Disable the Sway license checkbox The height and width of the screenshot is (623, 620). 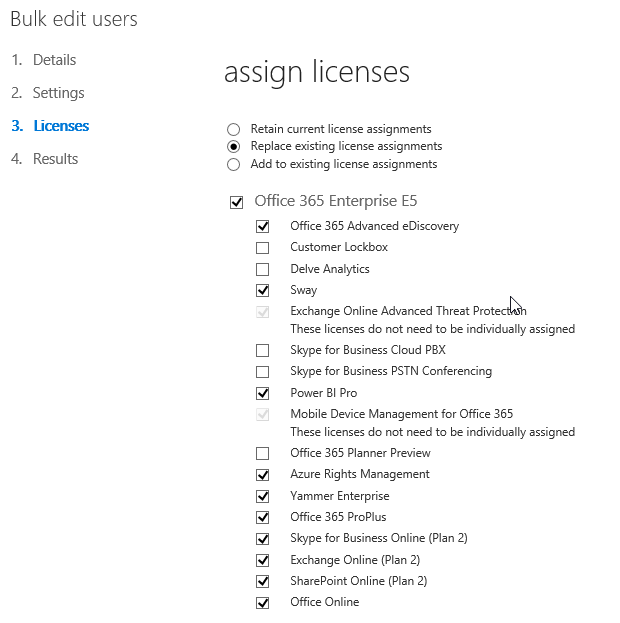coord(262,290)
